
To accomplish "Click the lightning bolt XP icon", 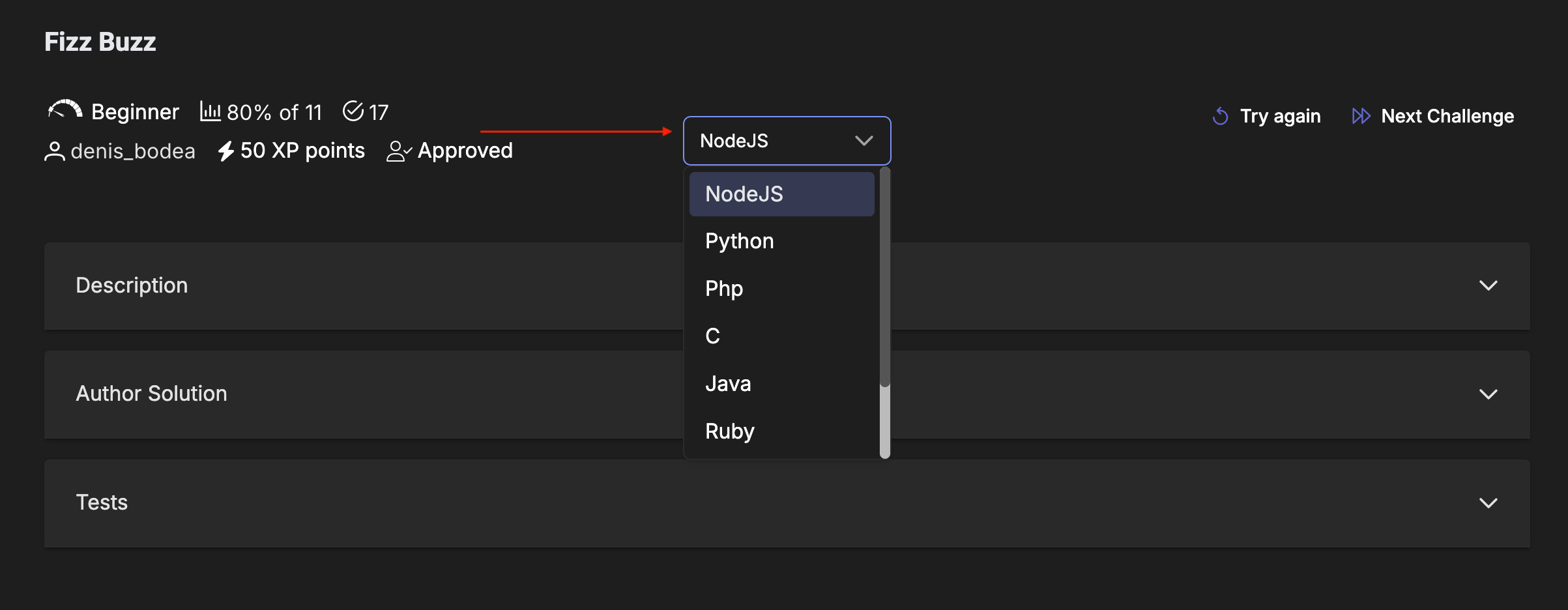I will [x=225, y=151].
